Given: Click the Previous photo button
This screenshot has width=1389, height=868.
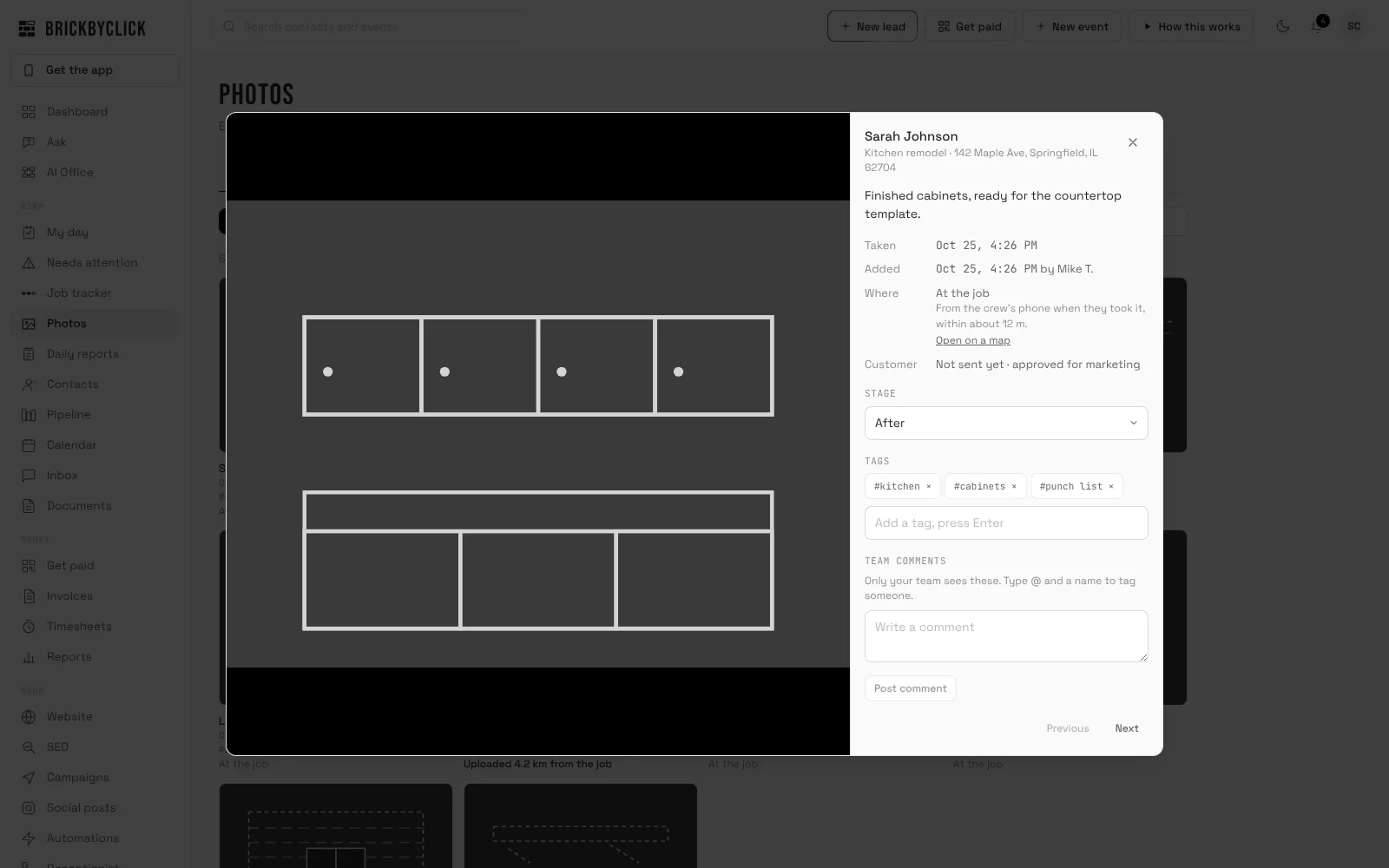Looking at the screenshot, I should pos(1067,728).
